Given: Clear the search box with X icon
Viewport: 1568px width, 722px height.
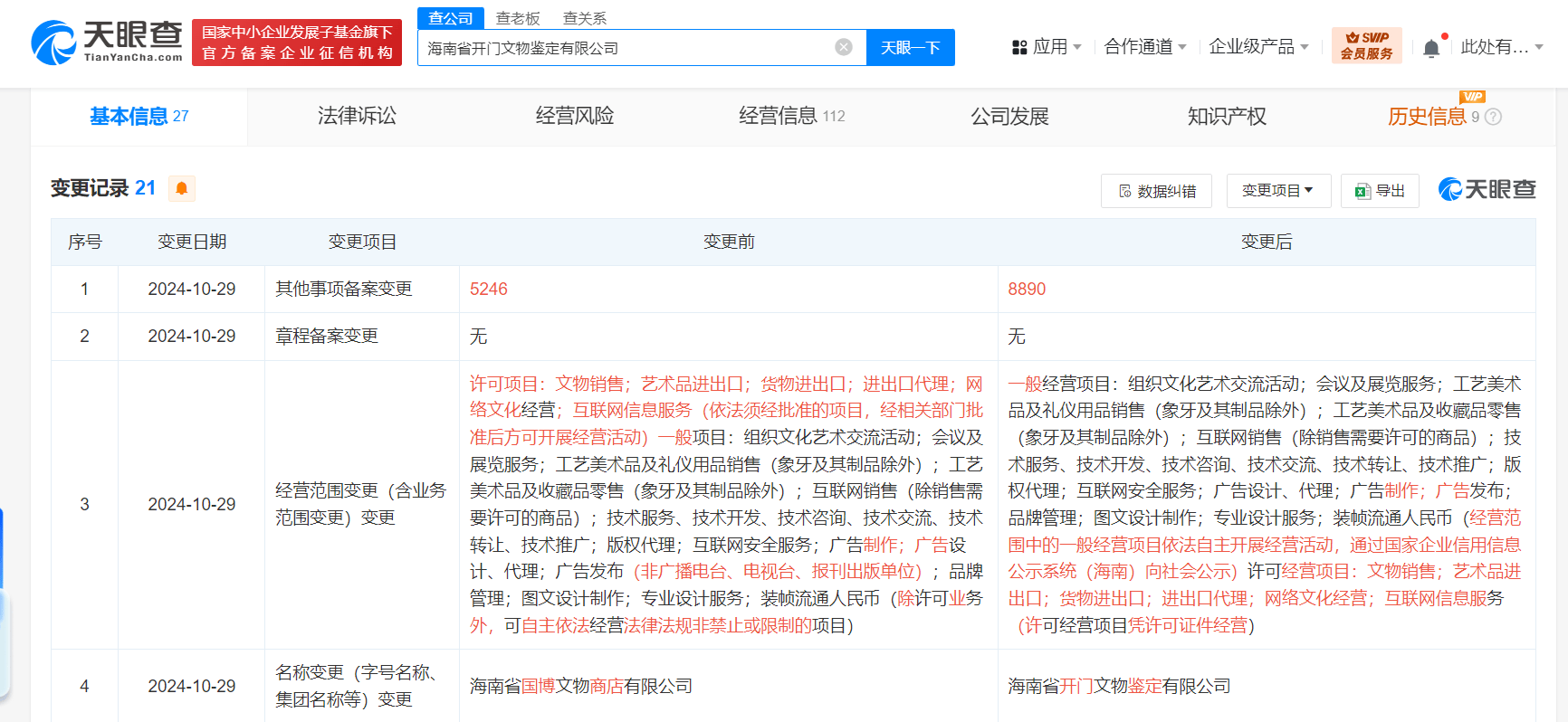Looking at the screenshot, I should pos(843,47).
